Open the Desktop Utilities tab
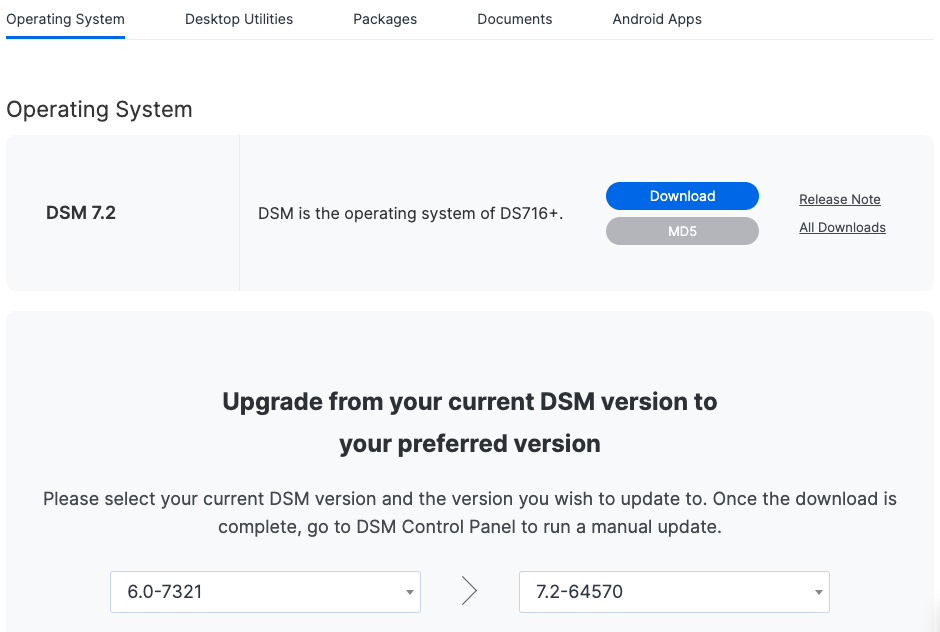Screen dimensions: 940x632 [x=239, y=19]
